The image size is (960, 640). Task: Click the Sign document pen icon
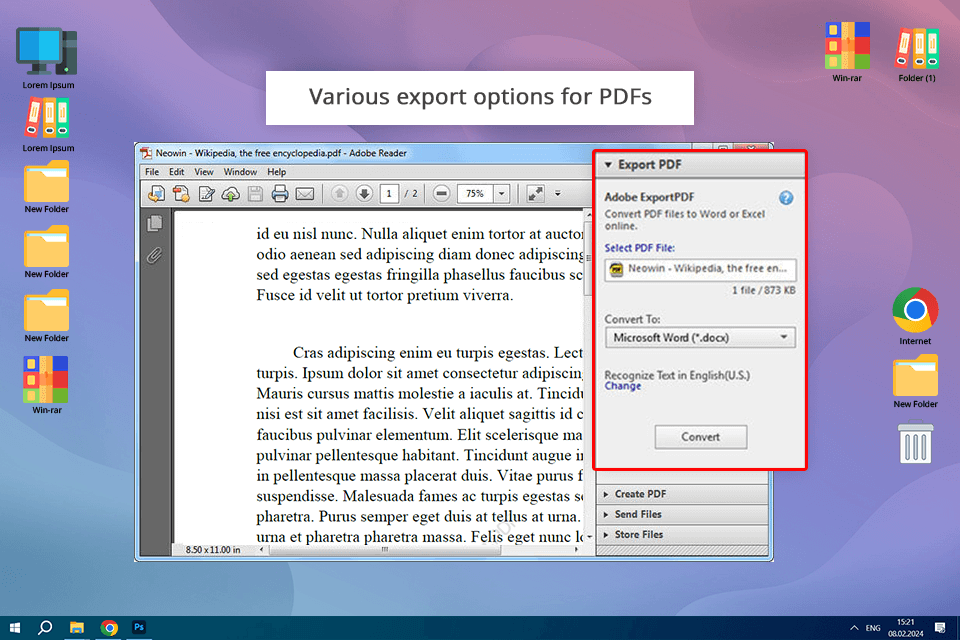click(206, 194)
